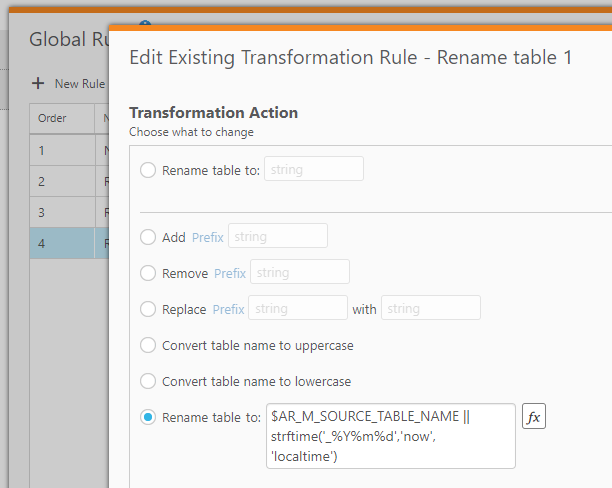Select the expression-based Rename table radio
This screenshot has height=488, width=612.
[148, 417]
